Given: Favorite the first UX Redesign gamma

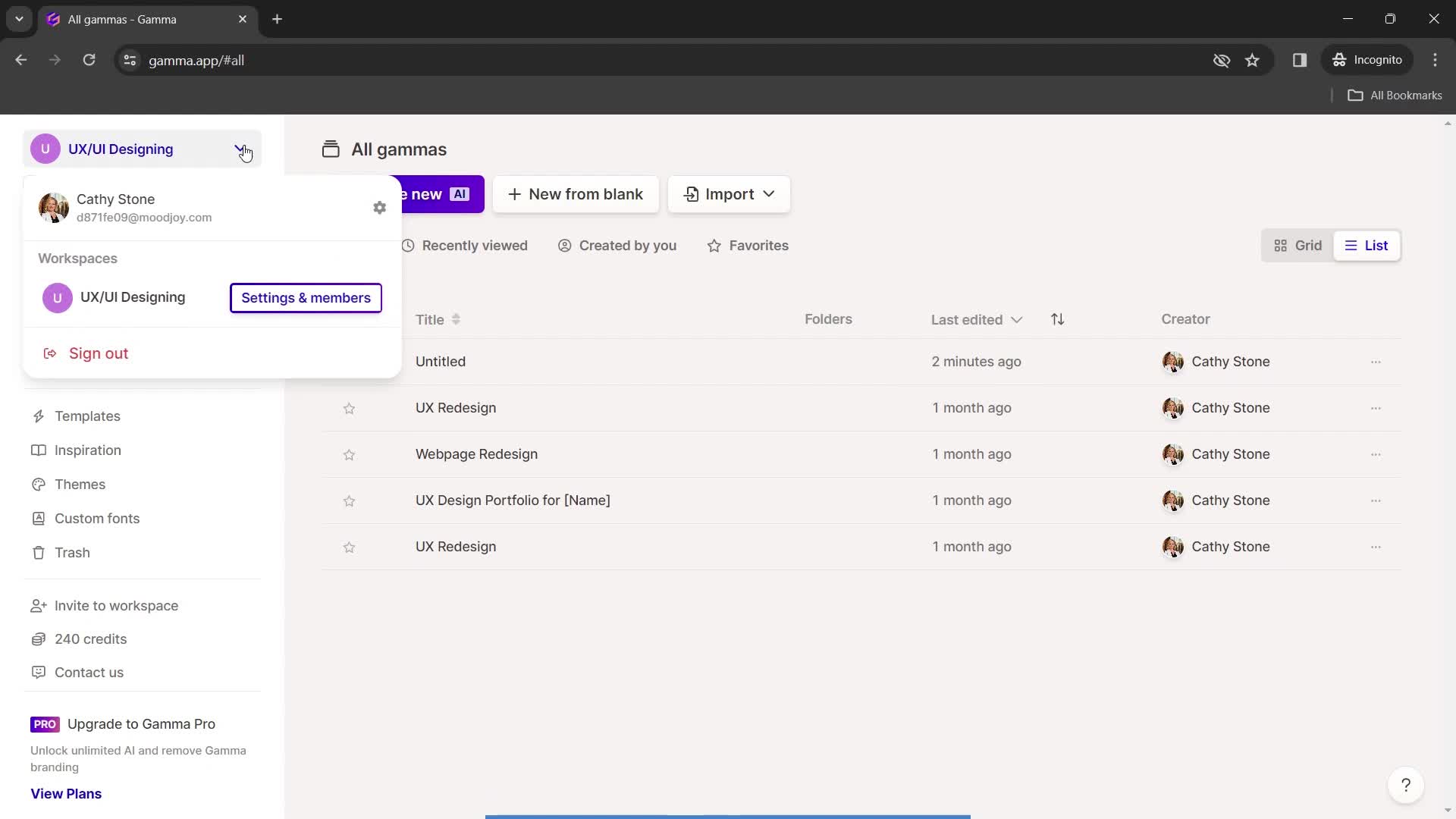Looking at the screenshot, I should (x=349, y=408).
